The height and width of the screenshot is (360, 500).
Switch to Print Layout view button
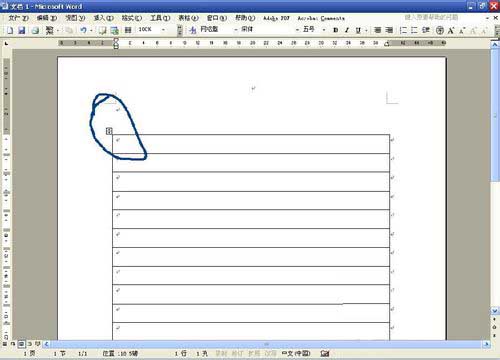point(21,344)
